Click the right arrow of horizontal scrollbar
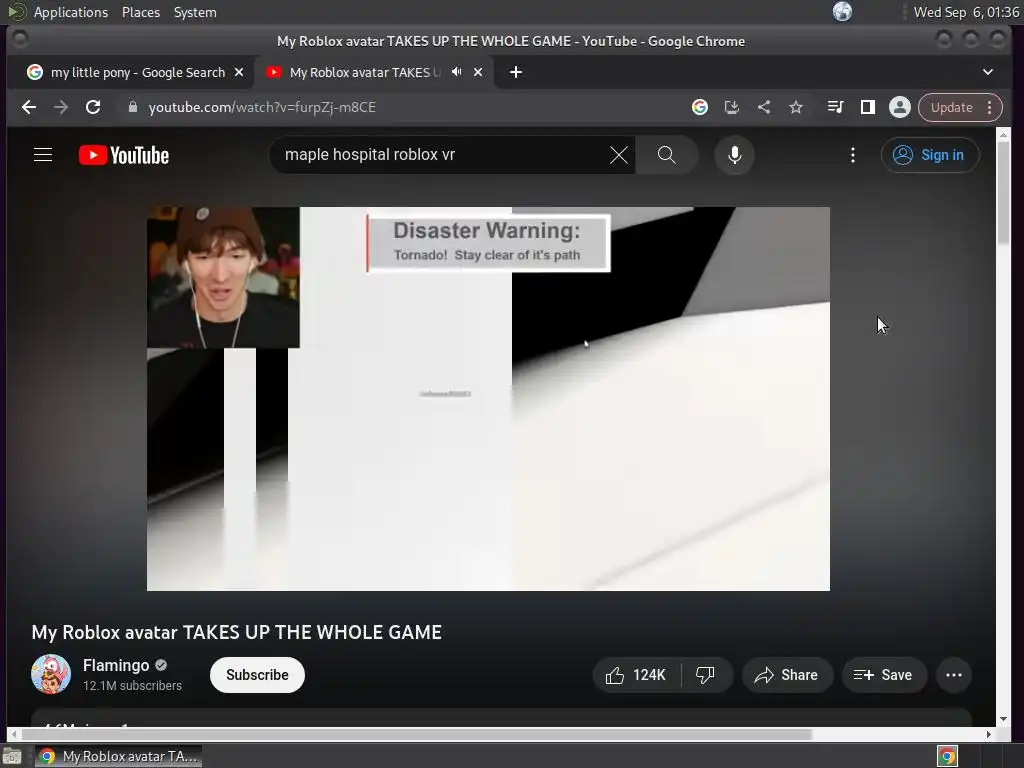 tap(989, 734)
